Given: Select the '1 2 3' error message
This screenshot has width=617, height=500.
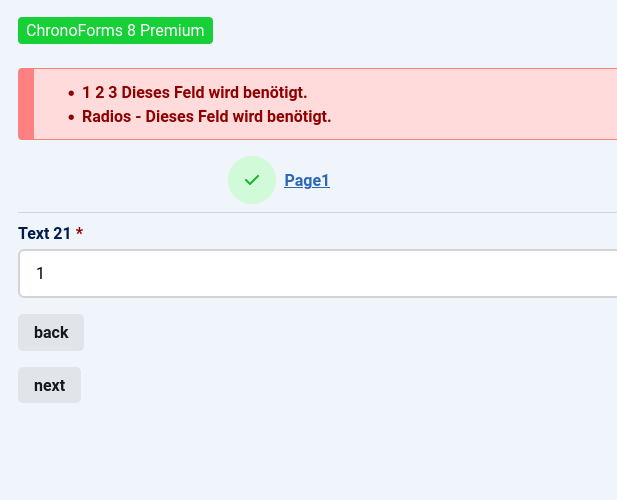Looking at the screenshot, I should tap(194, 93).
